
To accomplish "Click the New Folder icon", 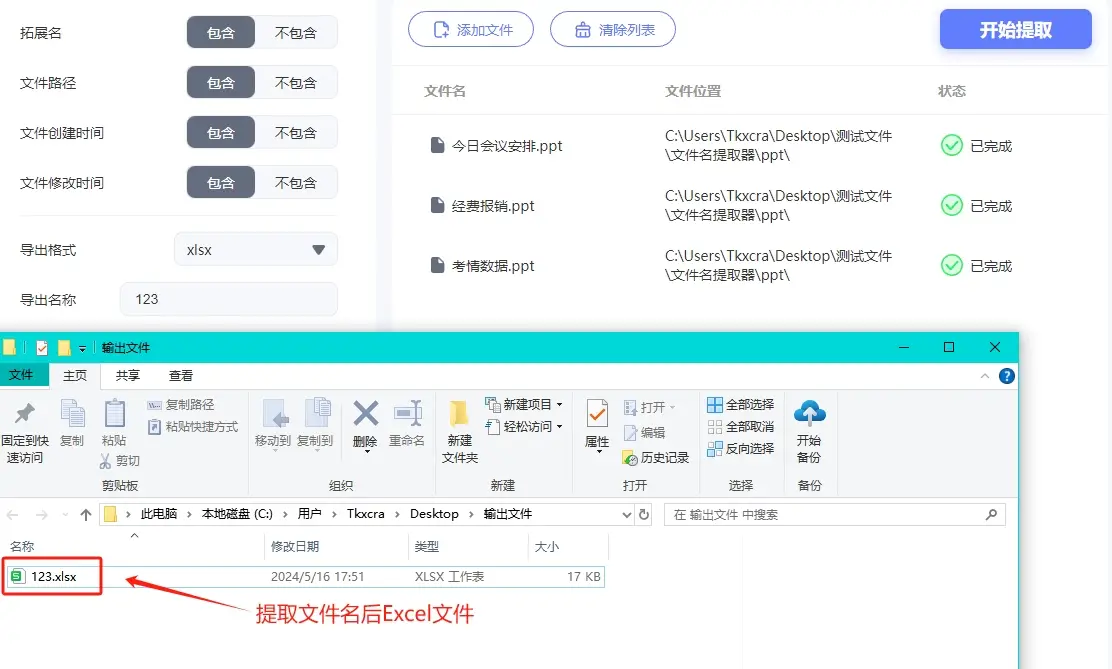I will pos(459,414).
